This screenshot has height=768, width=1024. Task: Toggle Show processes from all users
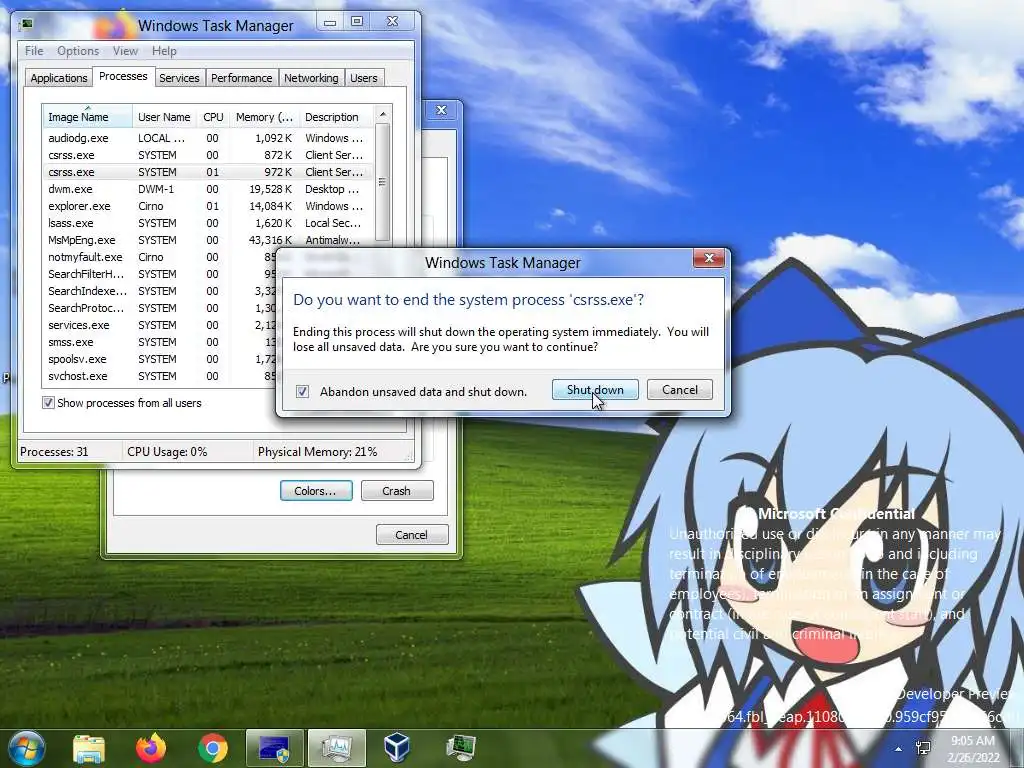coord(48,402)
